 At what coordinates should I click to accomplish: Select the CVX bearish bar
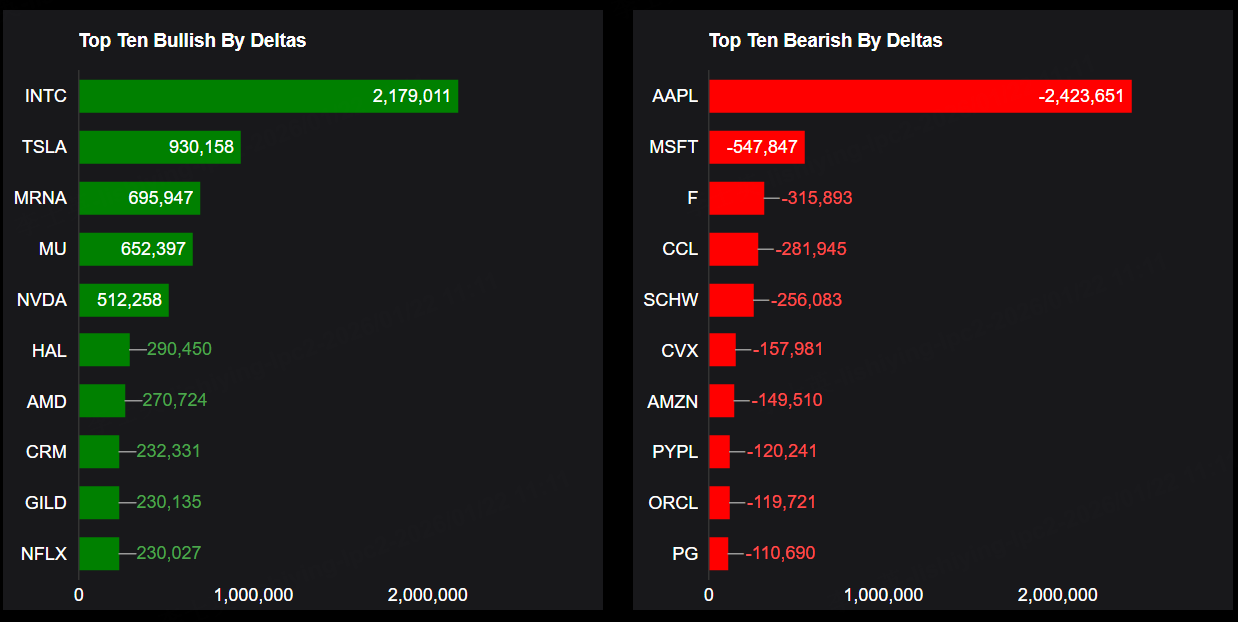(722, 350)
